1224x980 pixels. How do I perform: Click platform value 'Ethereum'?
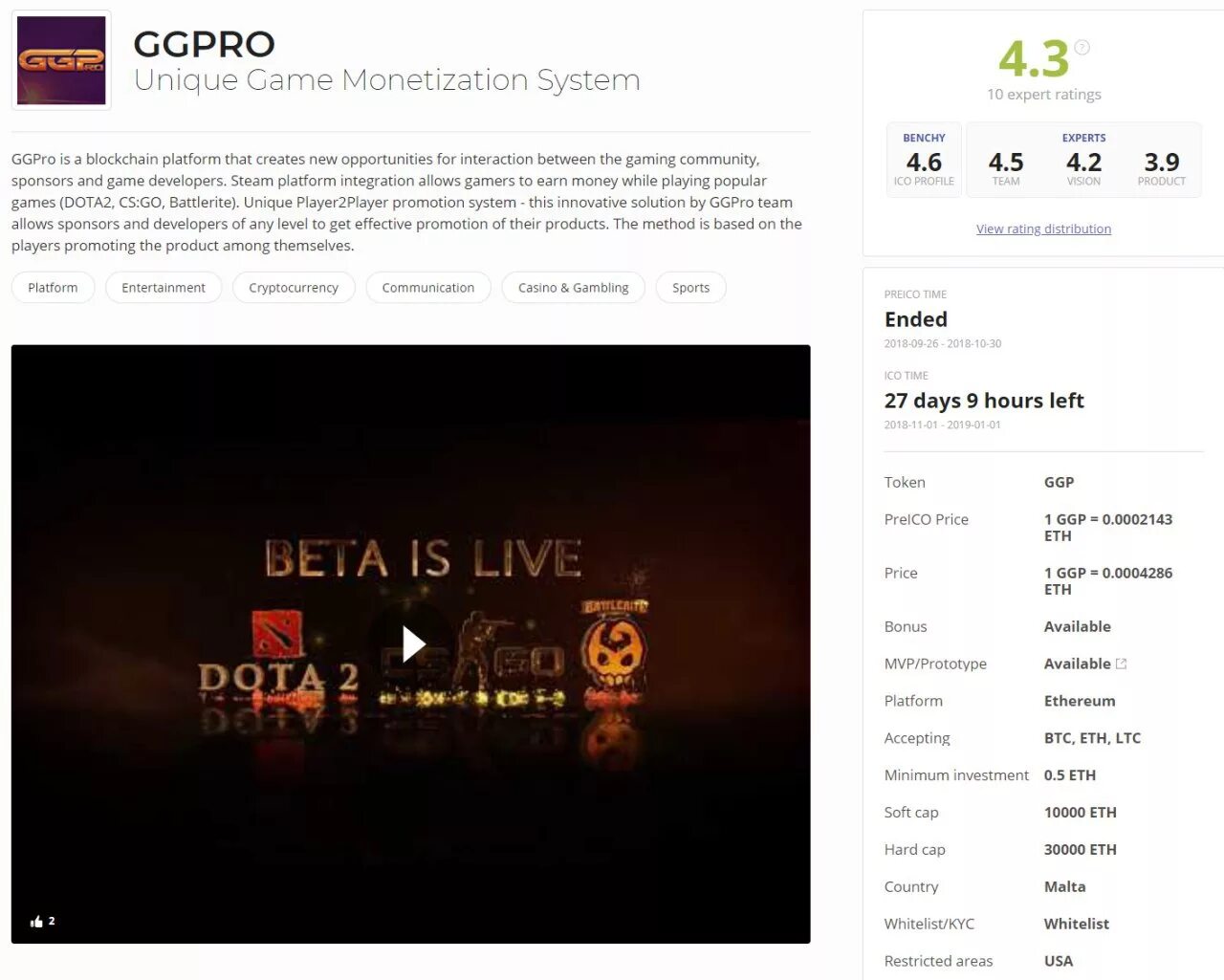(1080, 701)
